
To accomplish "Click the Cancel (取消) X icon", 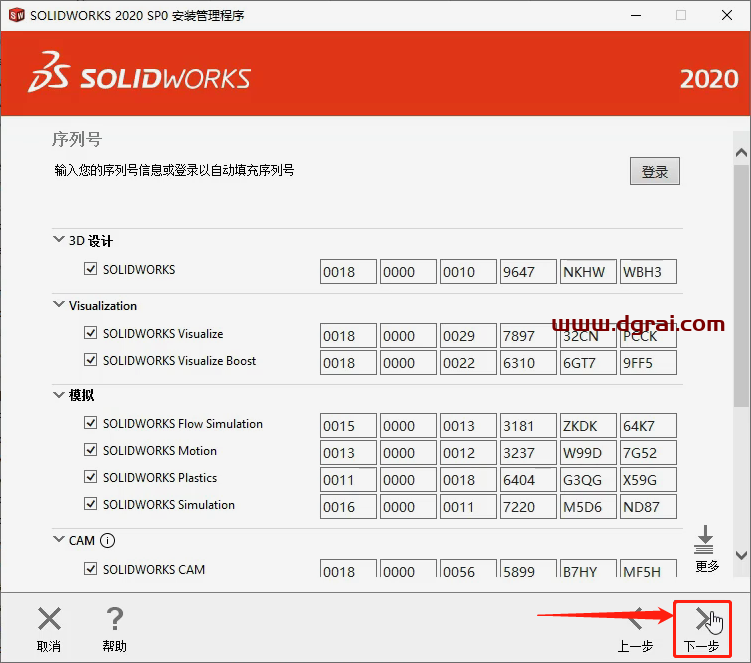I will tap(49, 618).
